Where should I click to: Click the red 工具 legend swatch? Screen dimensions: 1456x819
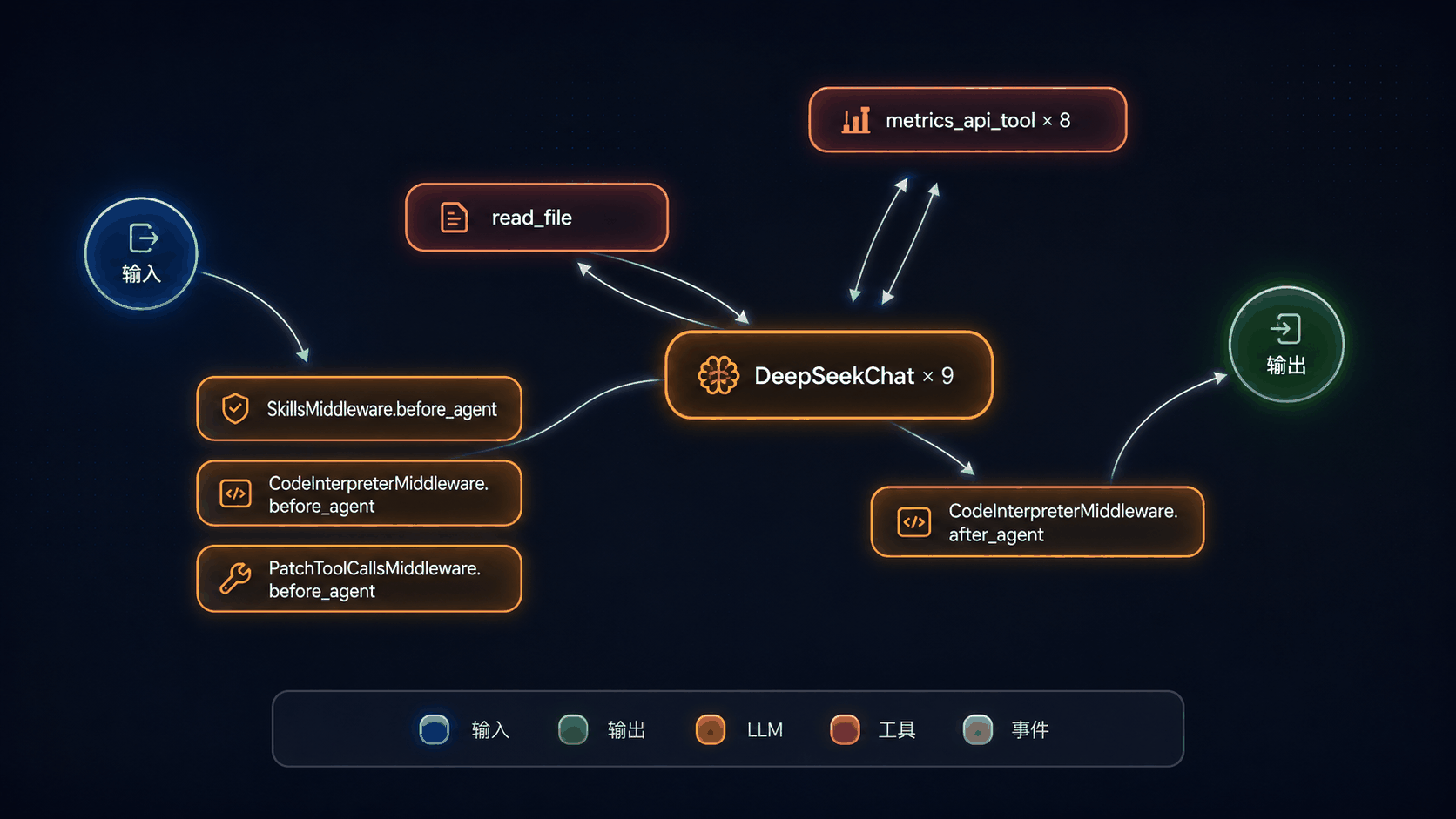pos(845,729)
